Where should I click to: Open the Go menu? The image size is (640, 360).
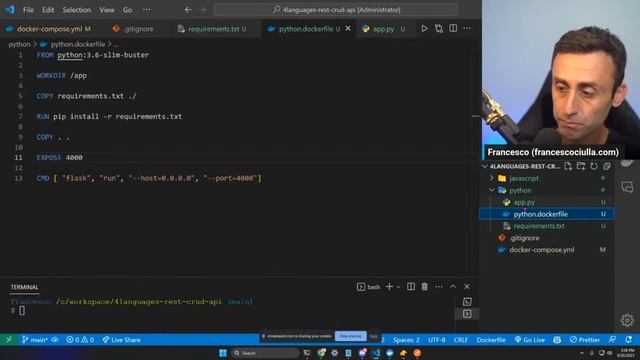tap(127, 10)
